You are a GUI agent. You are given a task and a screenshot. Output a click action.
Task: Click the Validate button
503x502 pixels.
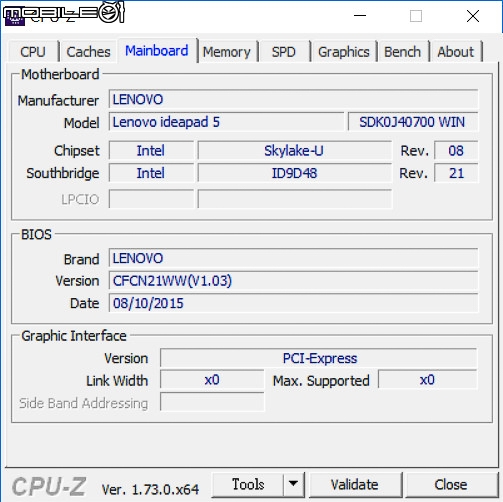point(355,484)
